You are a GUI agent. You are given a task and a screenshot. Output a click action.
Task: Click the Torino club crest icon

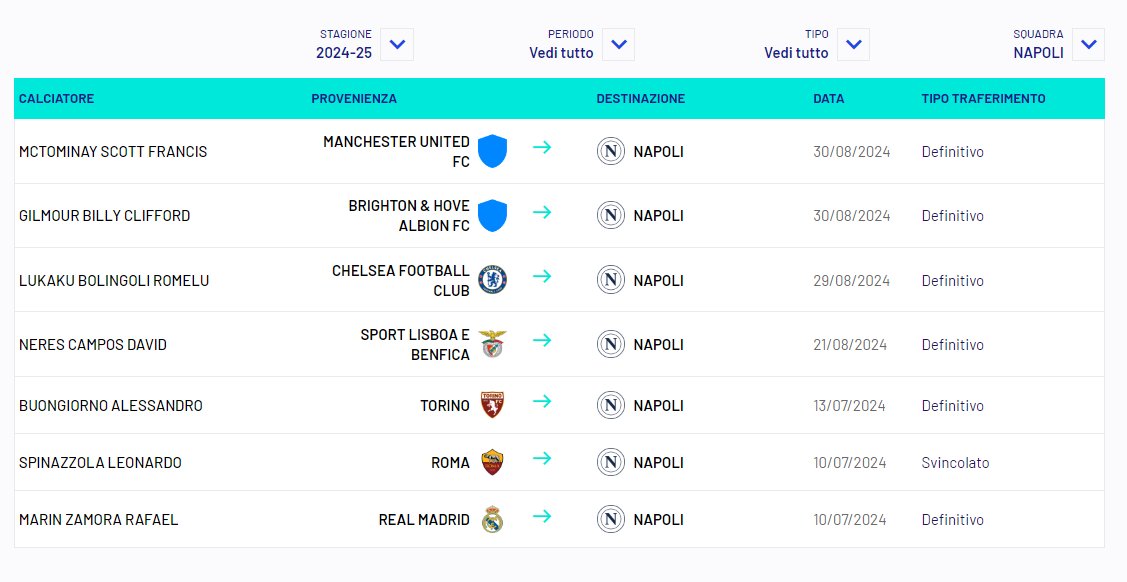[492, 405]
